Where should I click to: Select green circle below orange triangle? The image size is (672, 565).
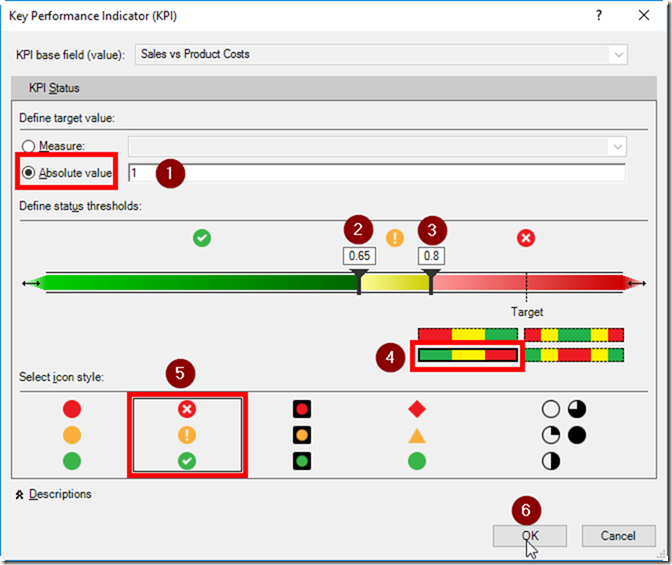[x=417, y=461]
